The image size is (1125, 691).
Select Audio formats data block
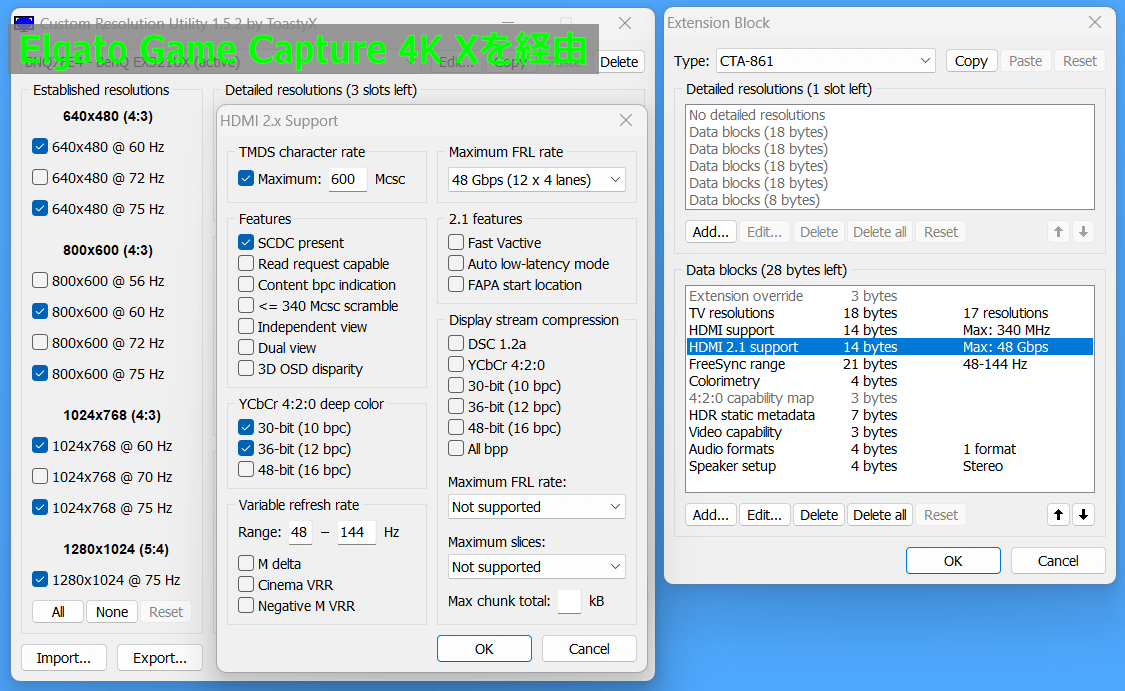click(x=890, y=449)
